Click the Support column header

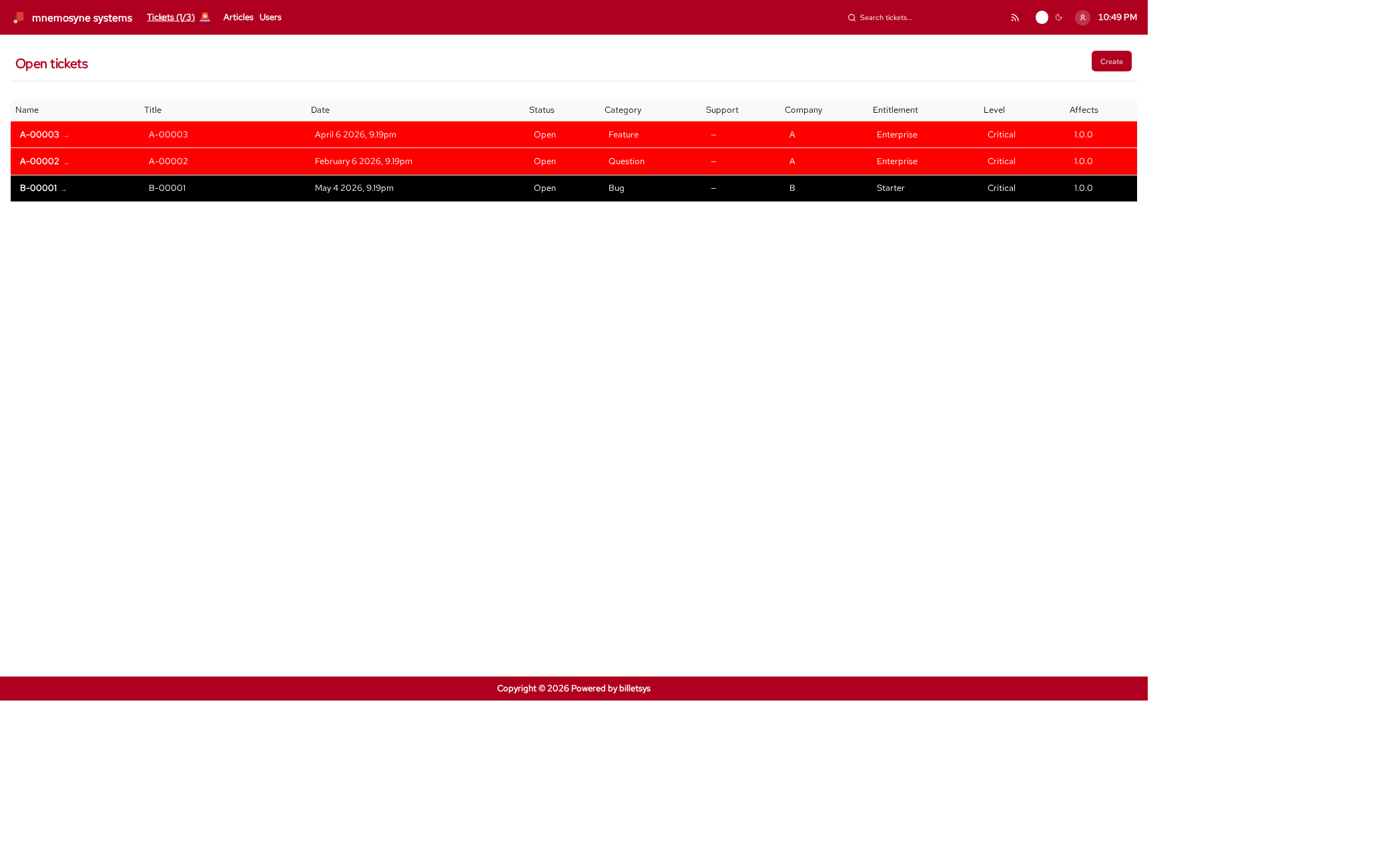(722, 110)
